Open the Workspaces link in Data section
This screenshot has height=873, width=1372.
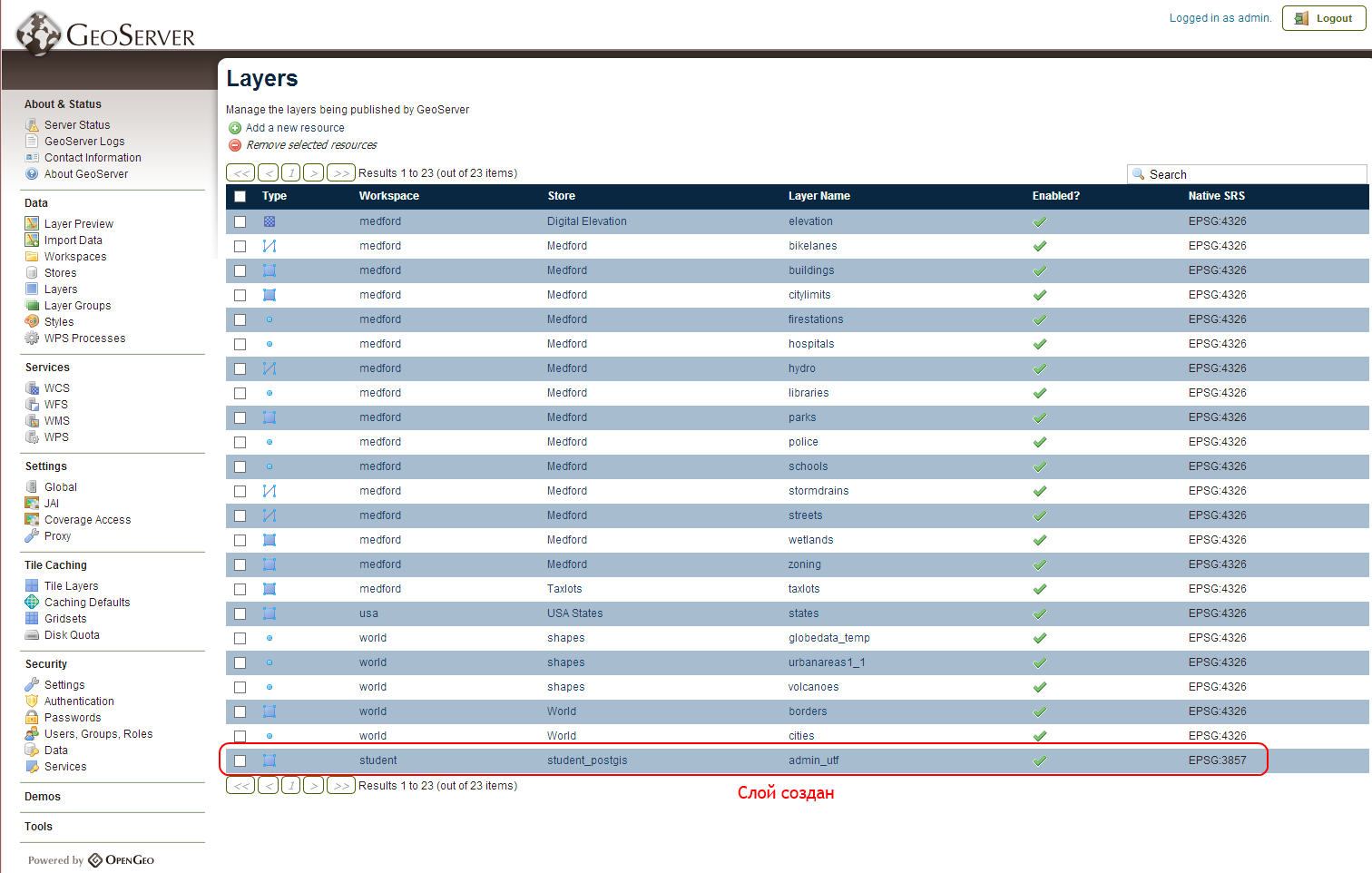75,256
